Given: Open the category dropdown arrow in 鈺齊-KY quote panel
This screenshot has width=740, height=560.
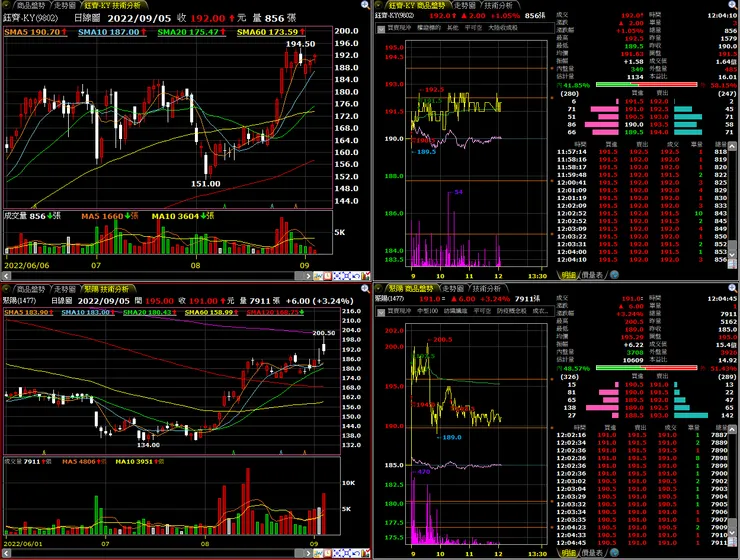Looking at the screenshot, I should pos(381,29).
